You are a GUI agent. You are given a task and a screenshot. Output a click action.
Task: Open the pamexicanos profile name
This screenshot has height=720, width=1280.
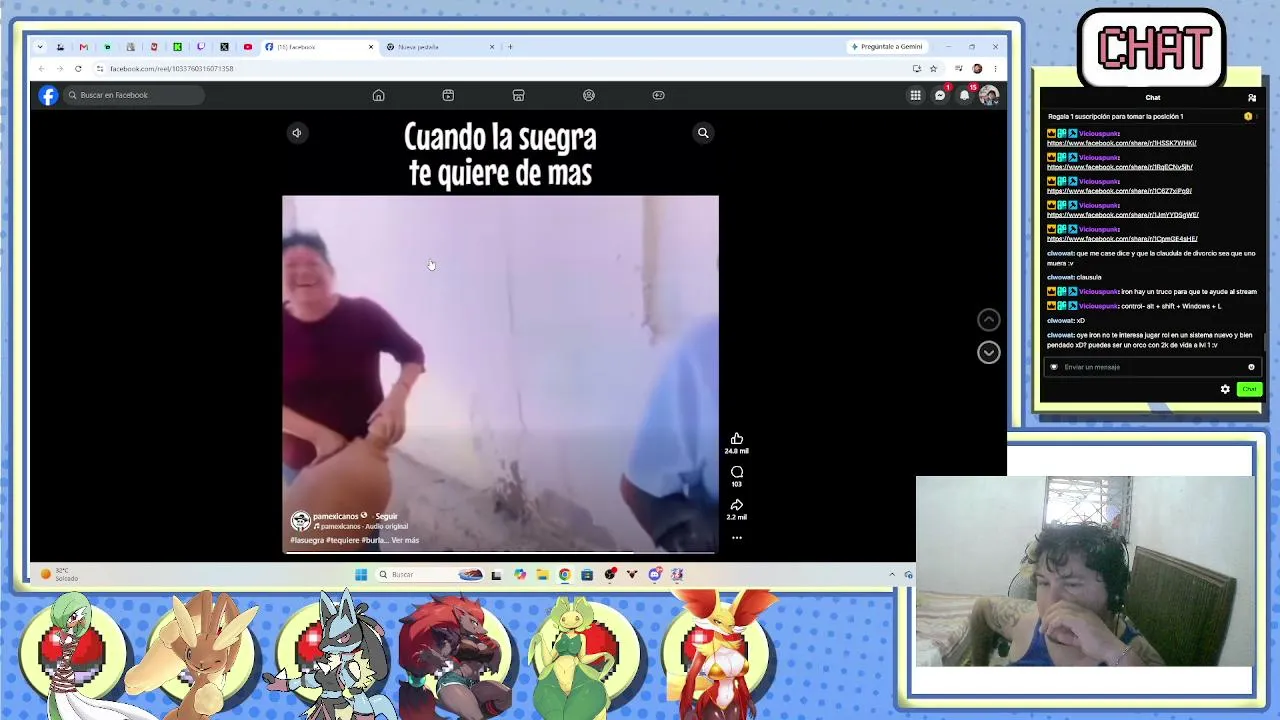(x=335, y=516)
